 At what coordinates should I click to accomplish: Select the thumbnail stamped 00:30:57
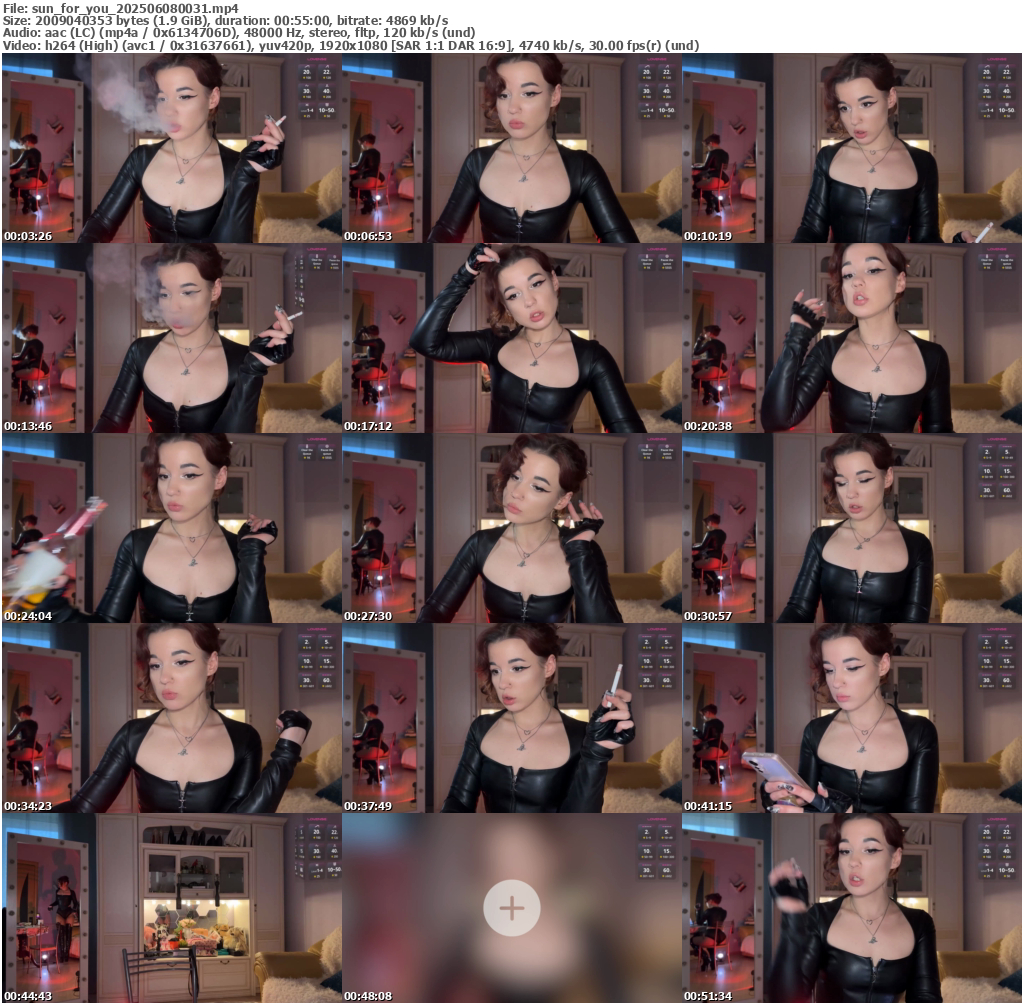click(851, 528)
